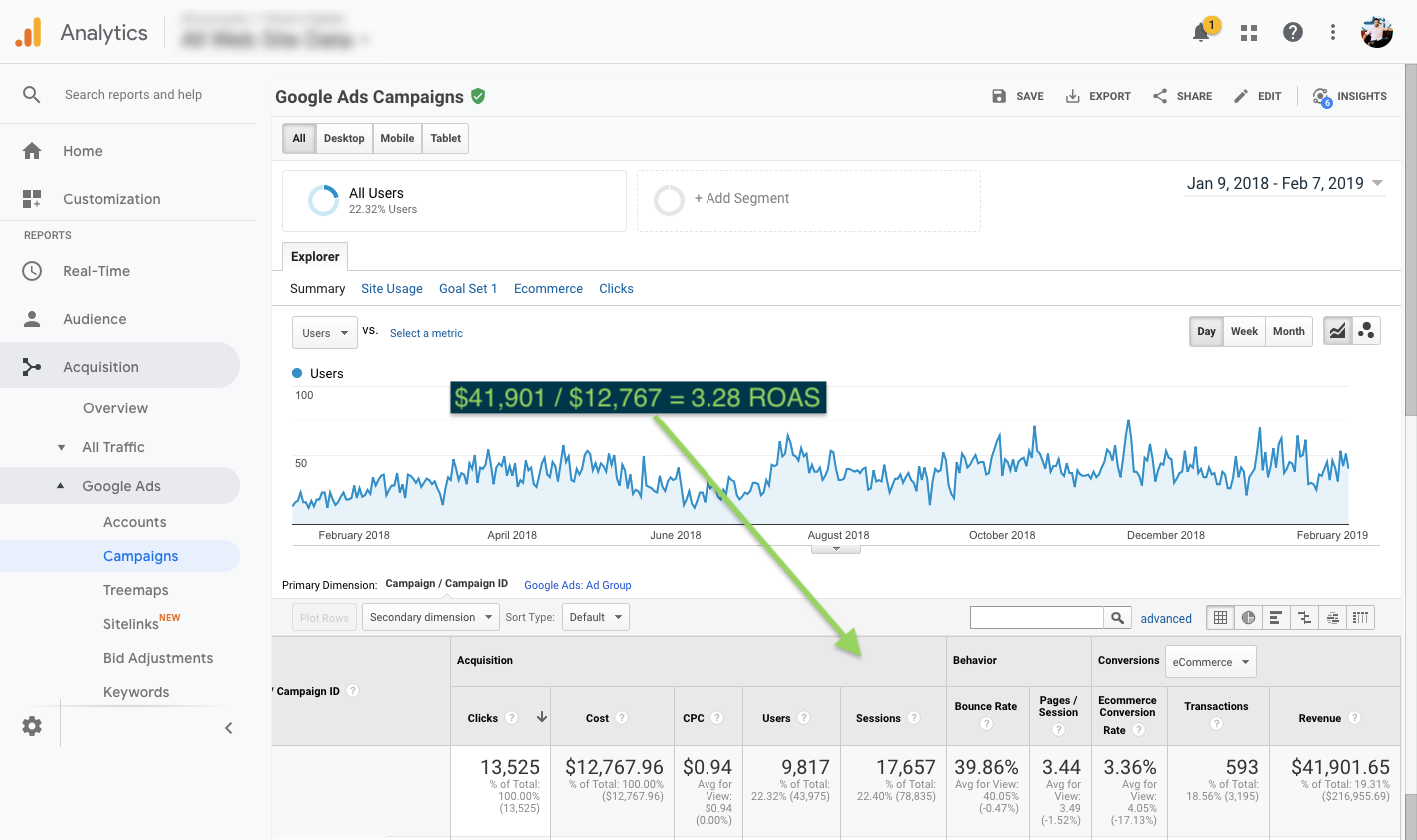
Task: Switch to the Goal Set 1 tab
Action: click(468, 288)
